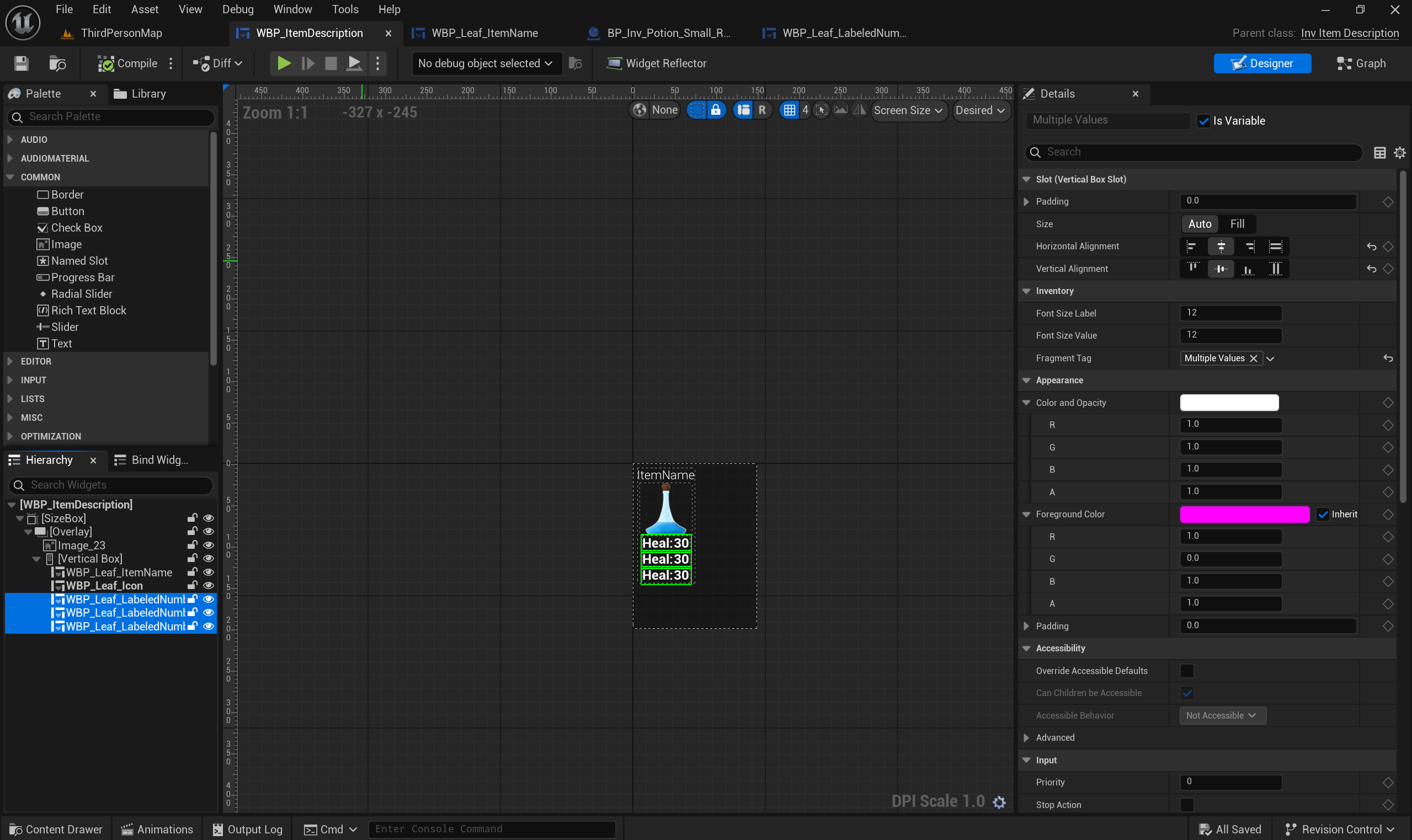
Task: Click the localization globe None icon
Action: point(640,110)
